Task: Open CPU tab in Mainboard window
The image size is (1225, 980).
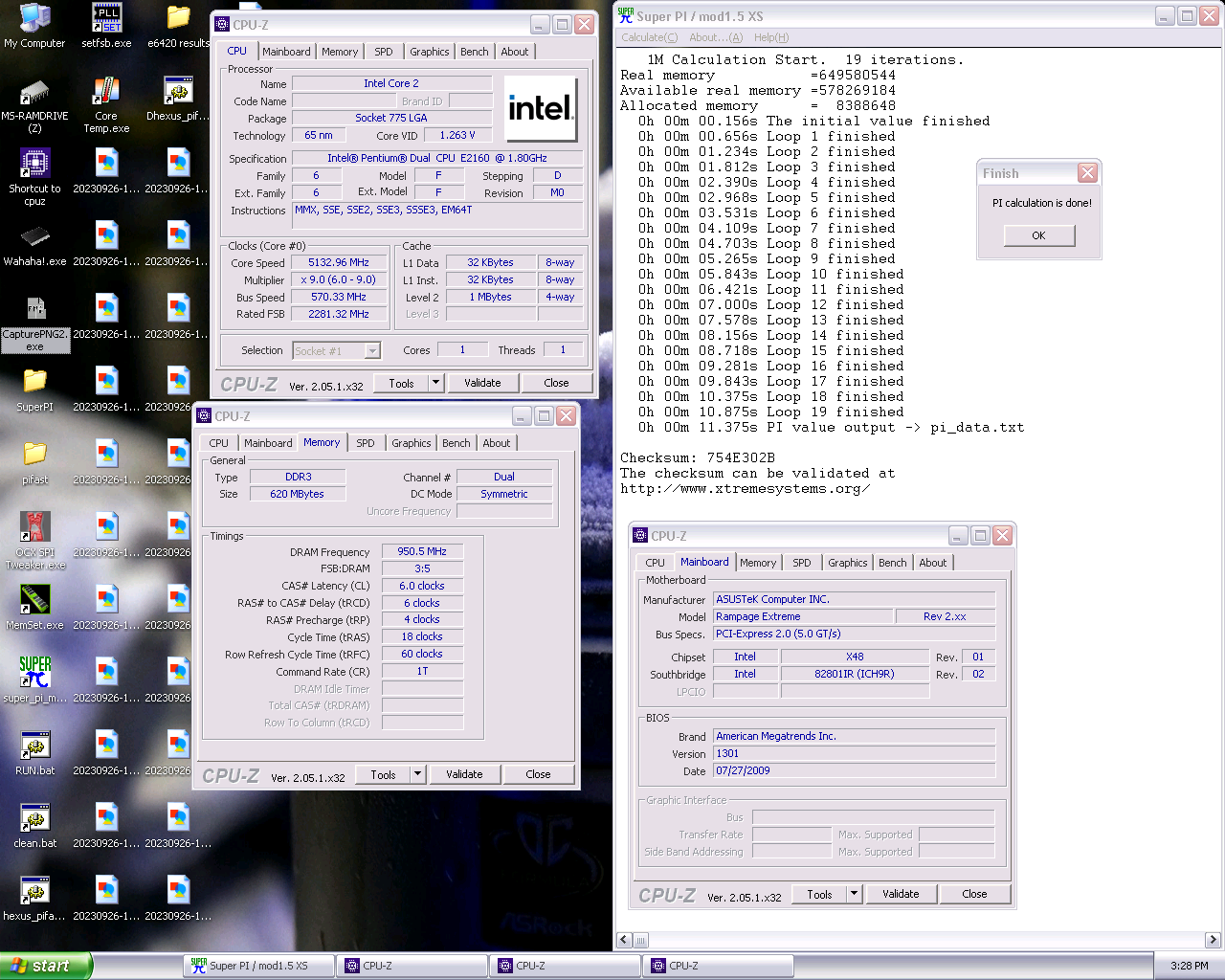Action: coord(655,563)
